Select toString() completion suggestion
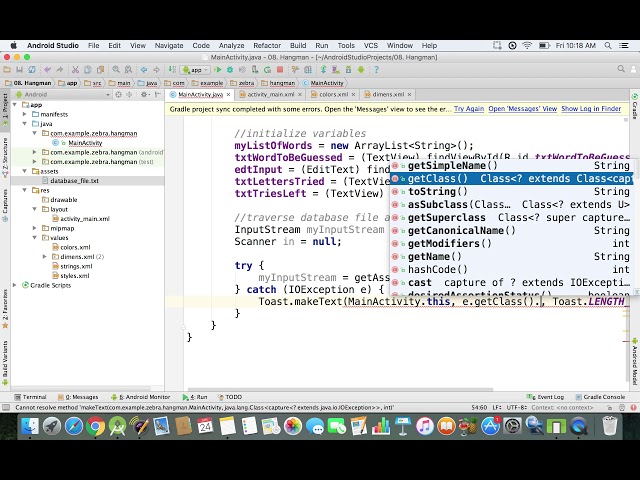Viewport: 640px width, 480px height. (x=511, y=192)
